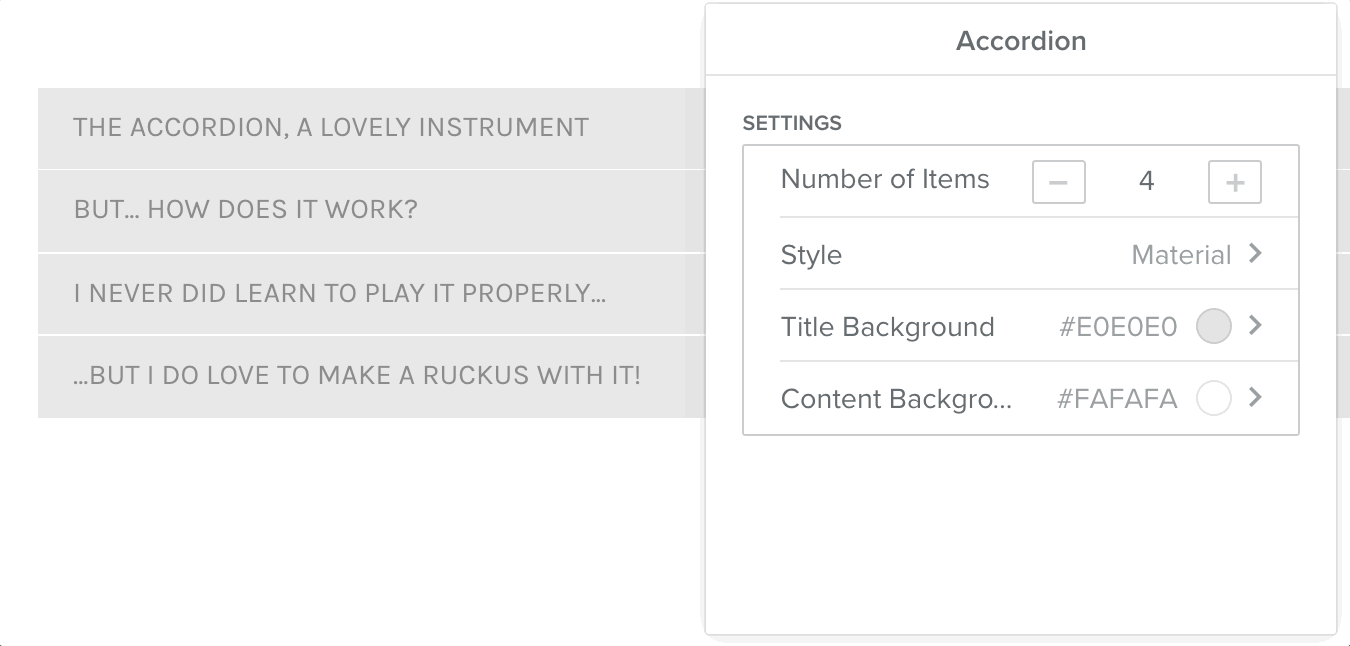Click the Title Background row chevron arrow

click(1256, 326)
